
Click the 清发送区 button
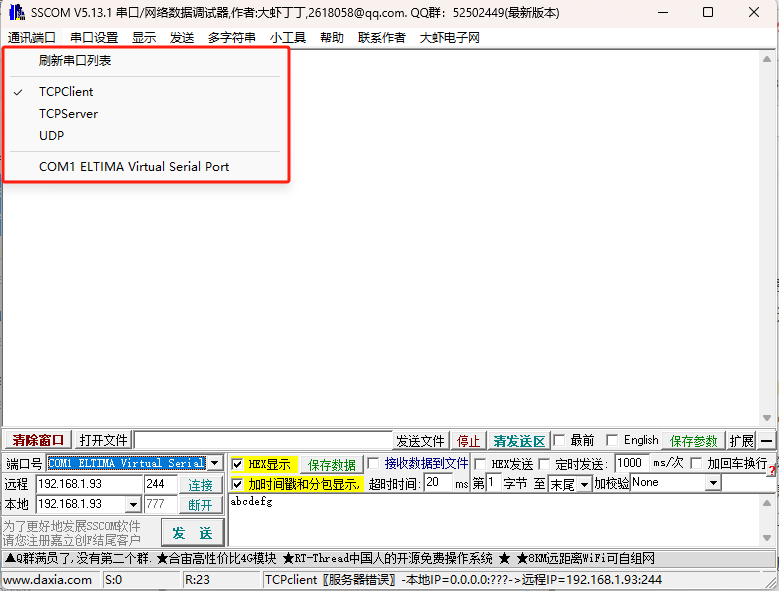pos(519,441)
